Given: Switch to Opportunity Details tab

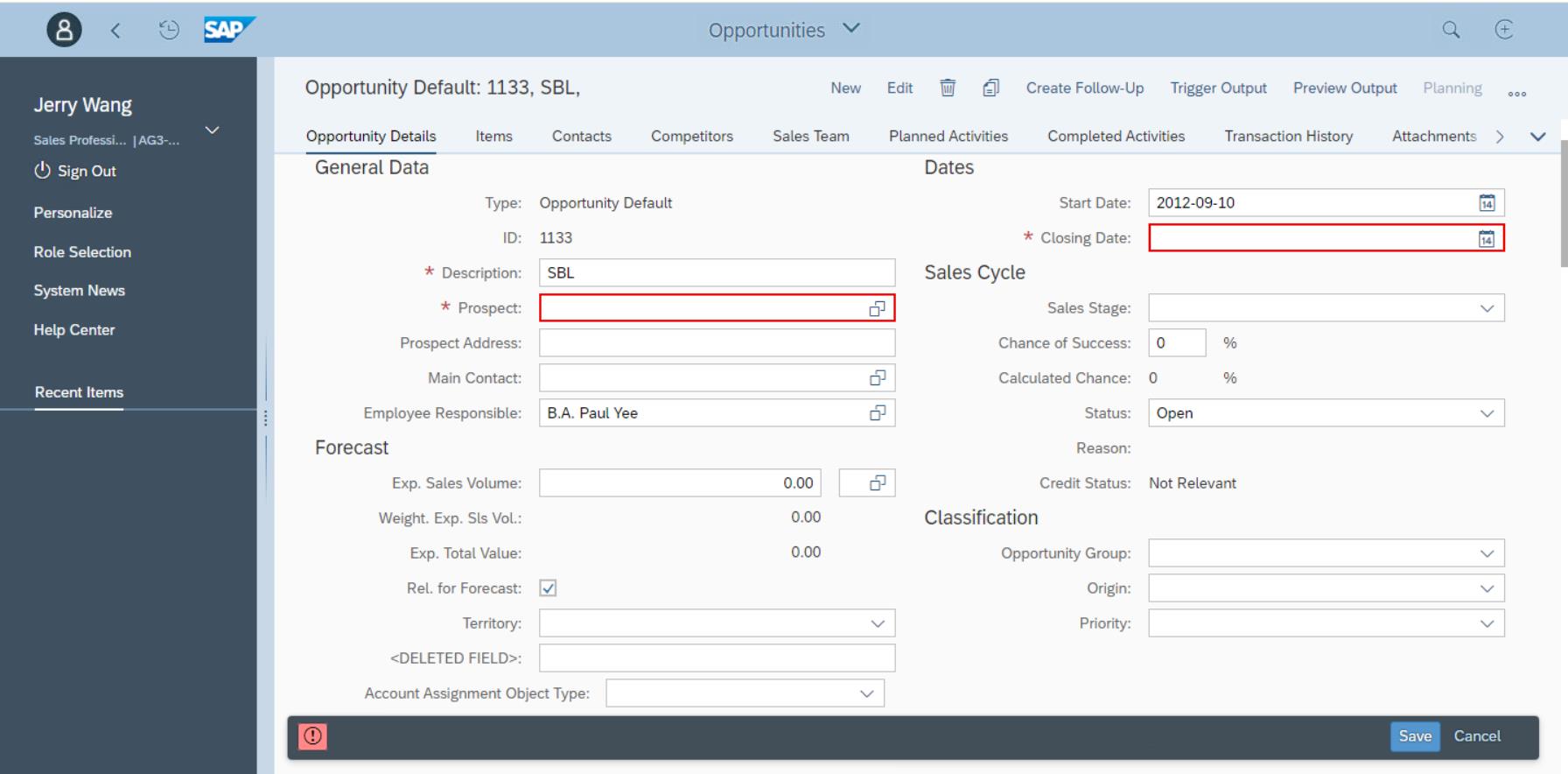Looking at the screenshot, I should pos(371,137).
